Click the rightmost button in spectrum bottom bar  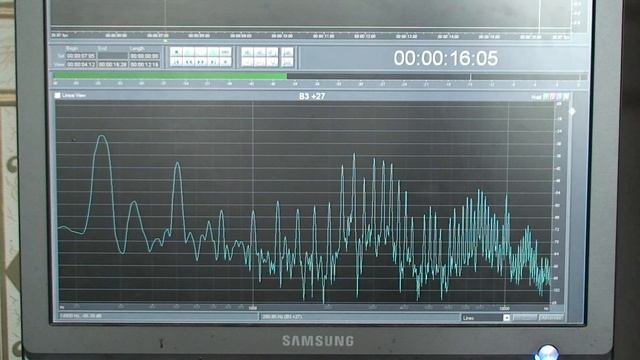coord(551,317)
